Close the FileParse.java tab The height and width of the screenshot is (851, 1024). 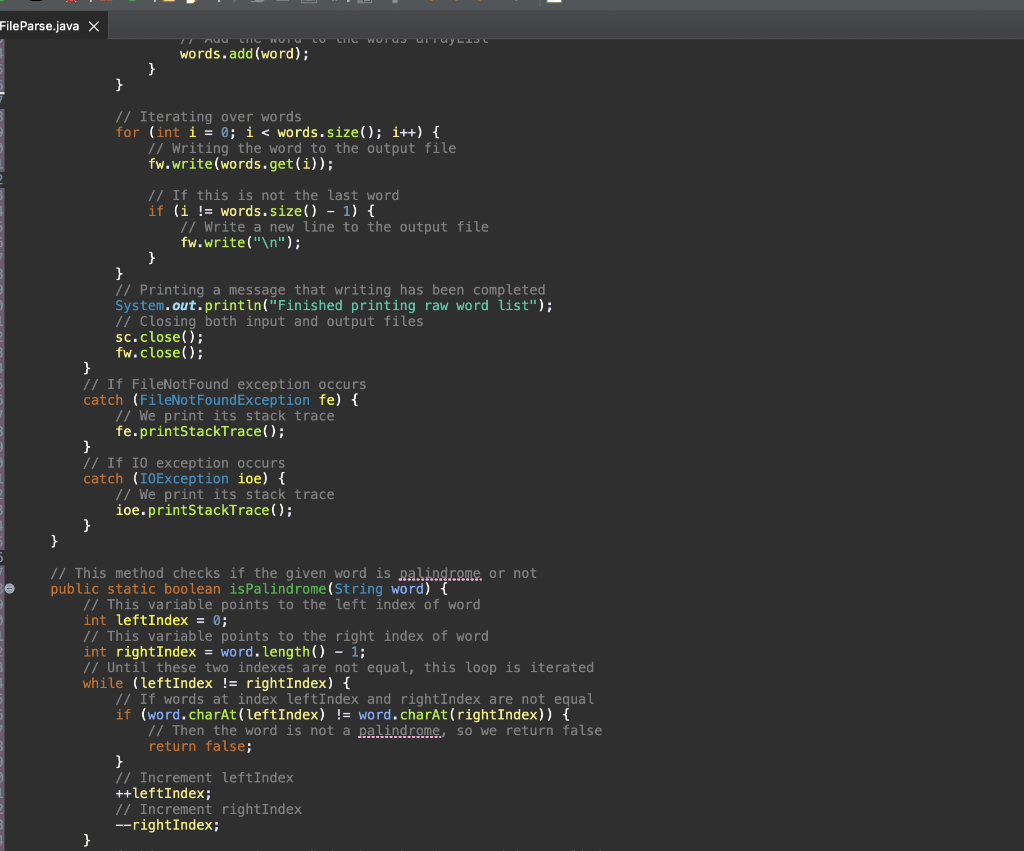click(94, 26)
